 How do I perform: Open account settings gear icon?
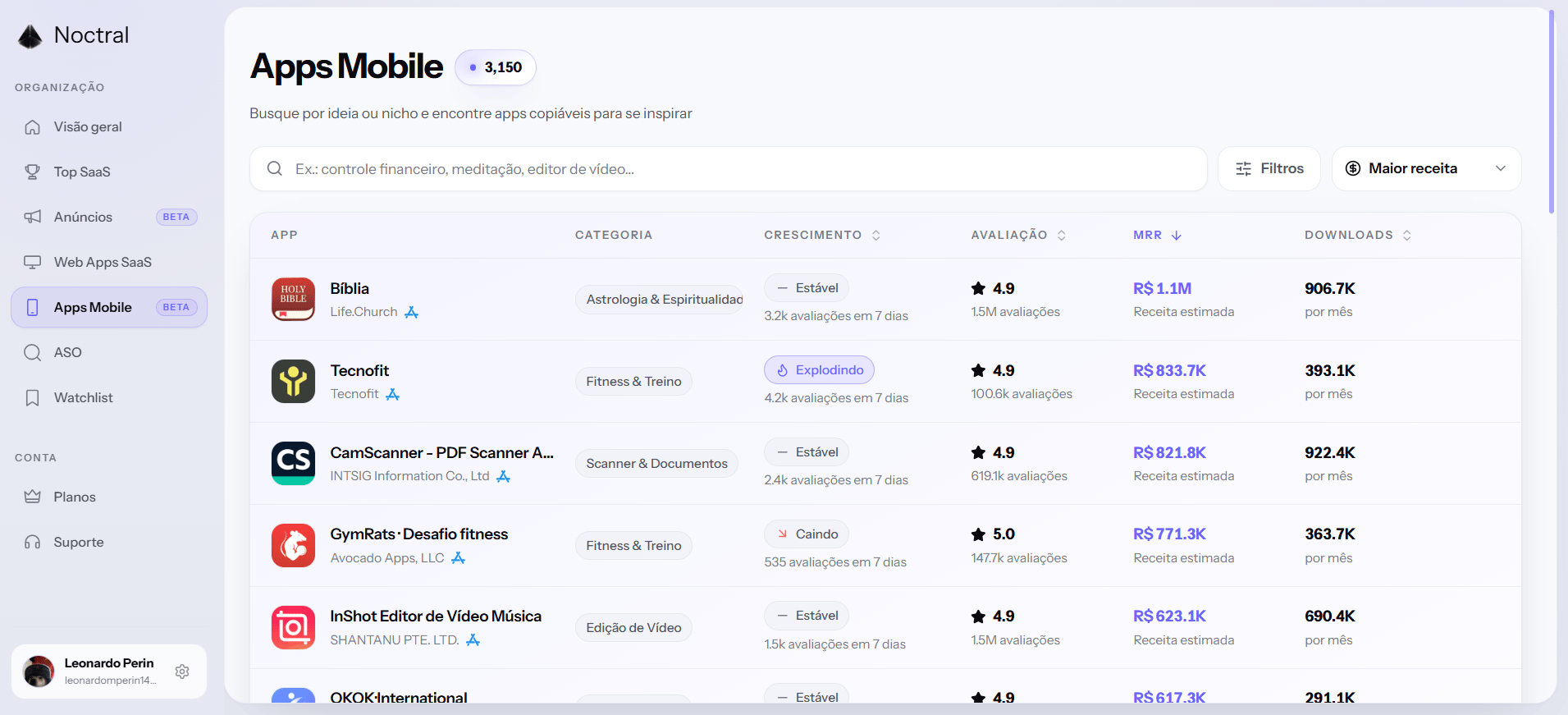coord(182,671)
